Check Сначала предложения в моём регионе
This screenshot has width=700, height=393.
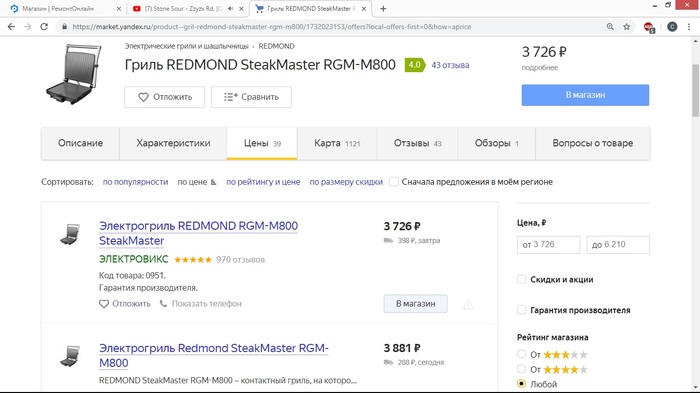click(394, 182)
